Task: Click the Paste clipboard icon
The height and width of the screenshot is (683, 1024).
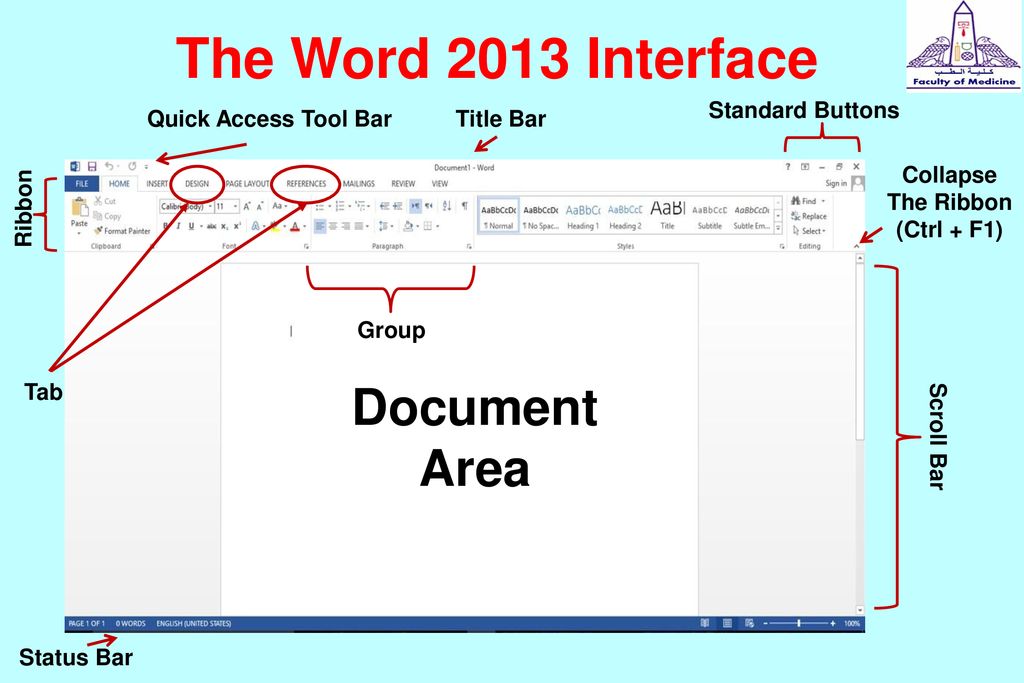Action: point(80,208)
